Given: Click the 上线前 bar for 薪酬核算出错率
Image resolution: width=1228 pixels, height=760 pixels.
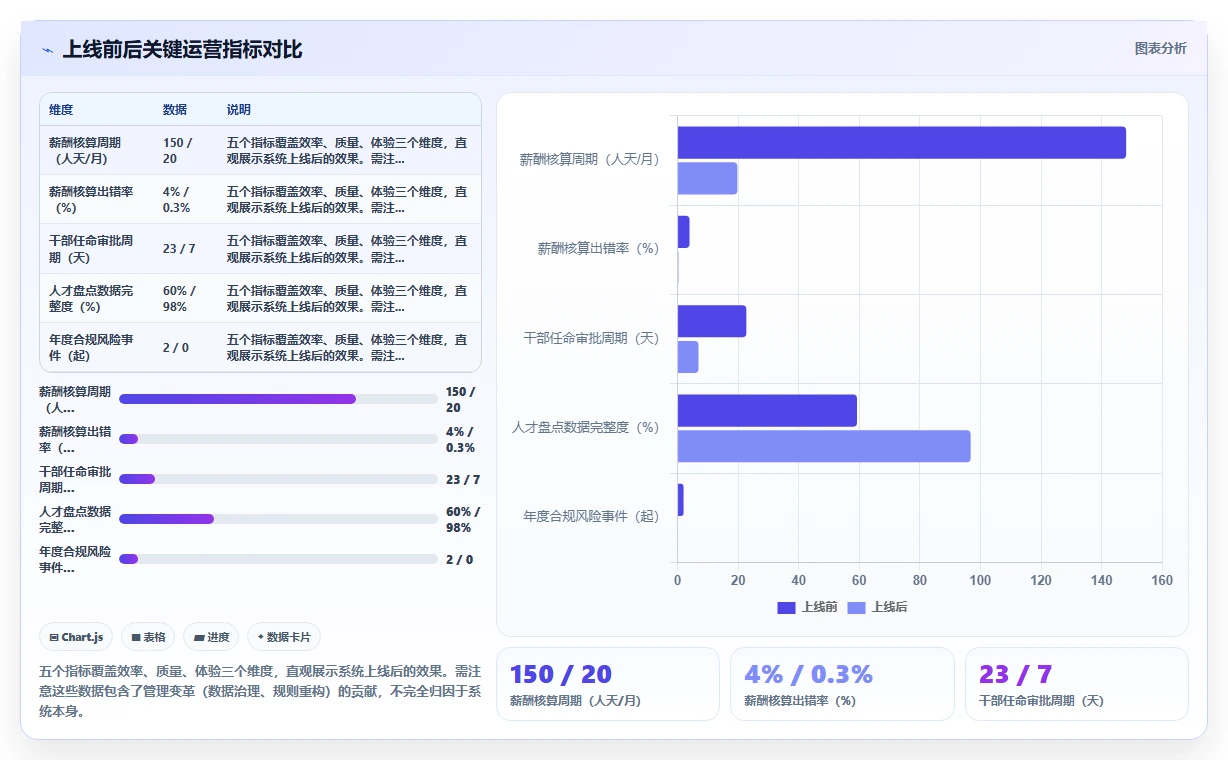Looking at the screenshot, I should [684, 232].
